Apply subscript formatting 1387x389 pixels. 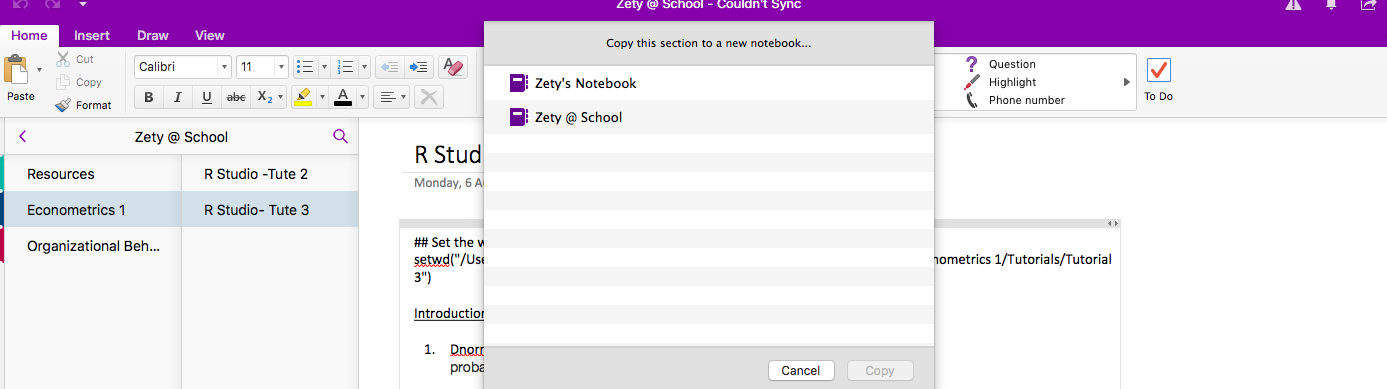264,97
